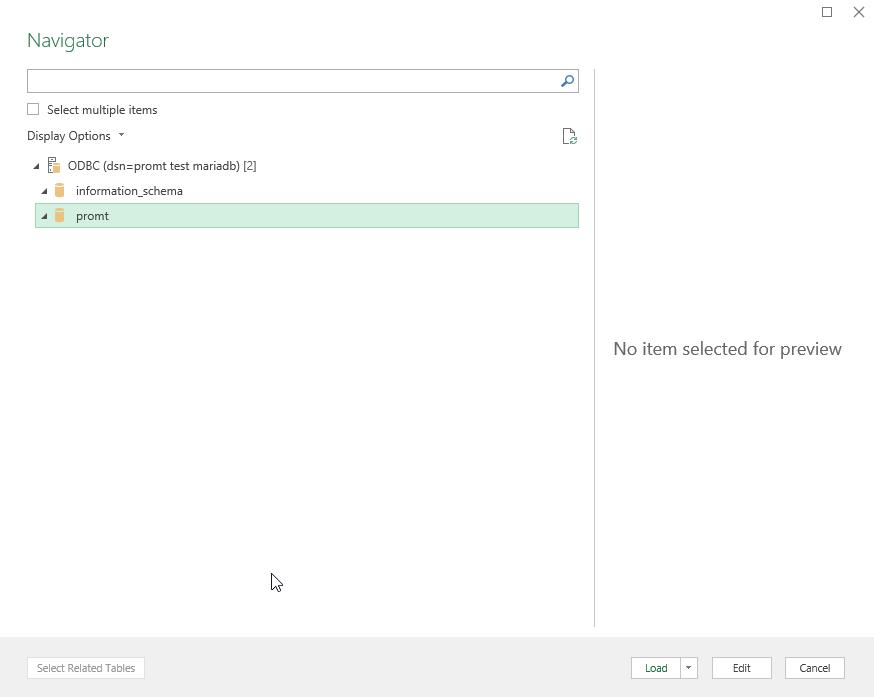The image size is (874, 697).
Task: Open the Load button dropdown arrow
Action: click(689, 668)
